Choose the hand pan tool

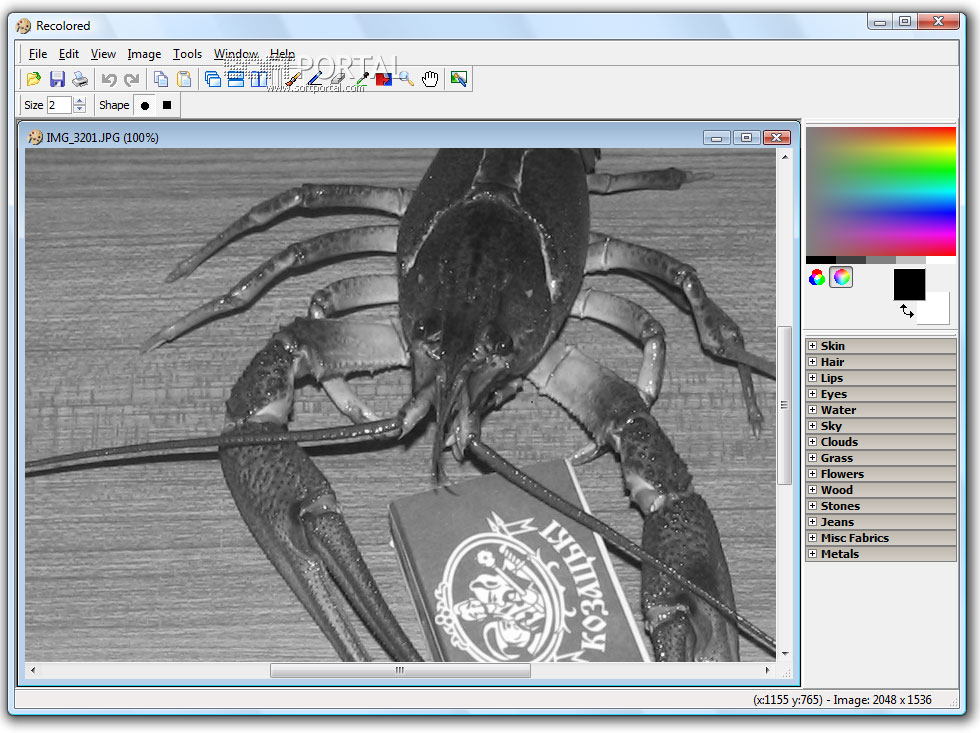point(430,79)
